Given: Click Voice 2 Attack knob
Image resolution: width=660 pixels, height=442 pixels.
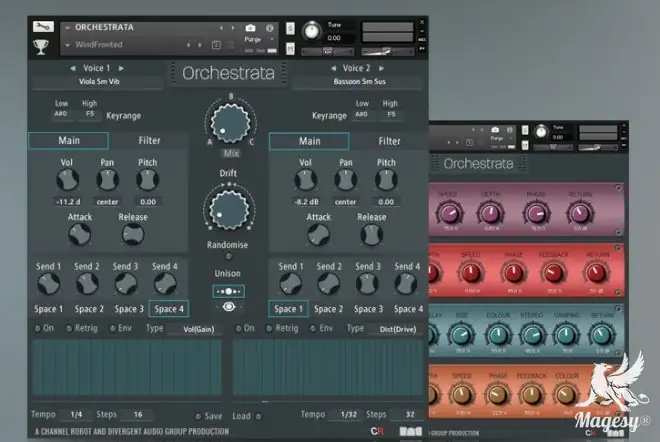Looking at the screenshot, I should [319, 235].
